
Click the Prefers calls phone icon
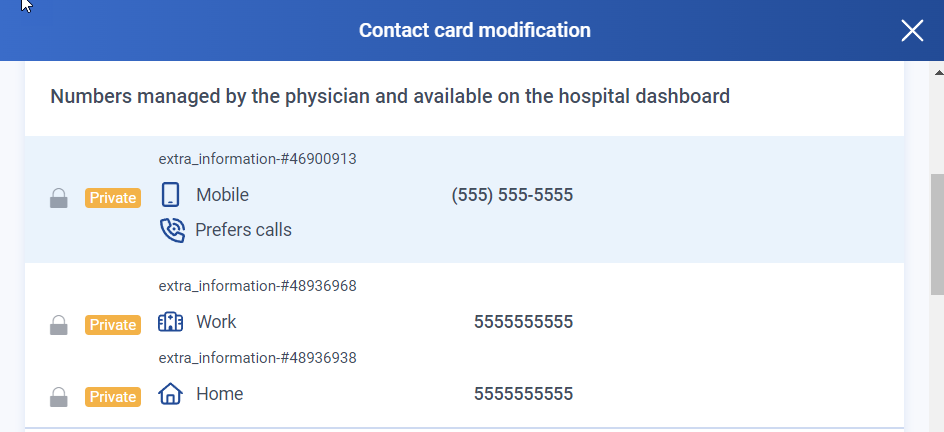(x=172, y=230)
